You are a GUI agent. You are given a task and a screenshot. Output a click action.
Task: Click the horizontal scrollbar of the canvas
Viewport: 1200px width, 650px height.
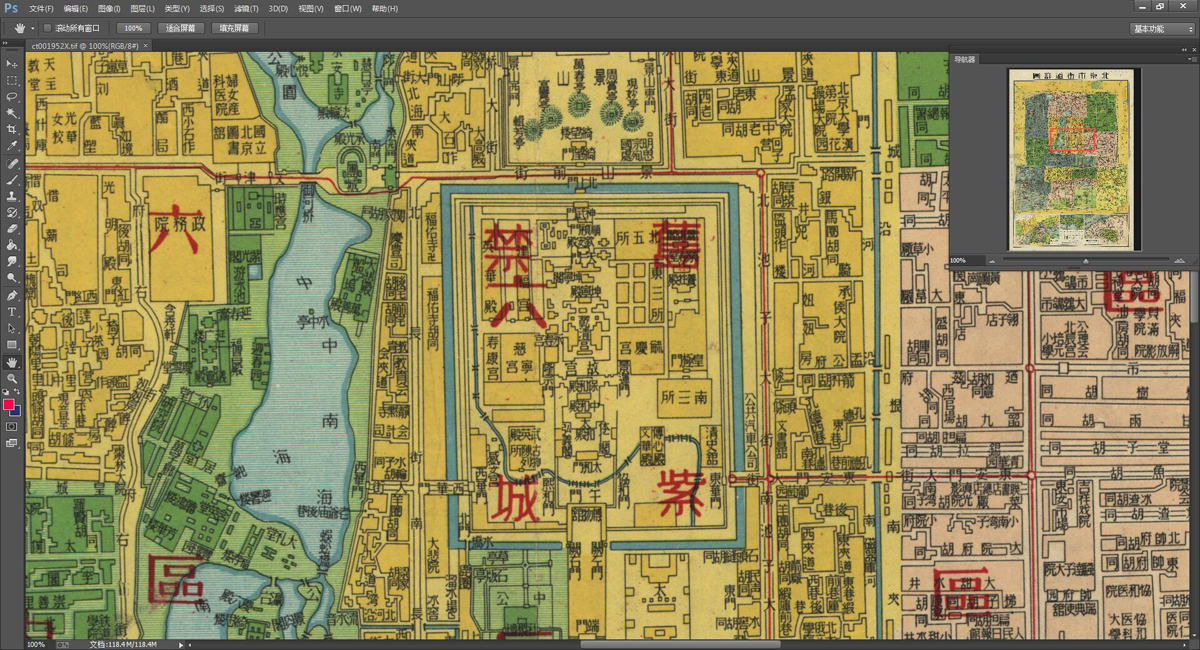[679, 645]
